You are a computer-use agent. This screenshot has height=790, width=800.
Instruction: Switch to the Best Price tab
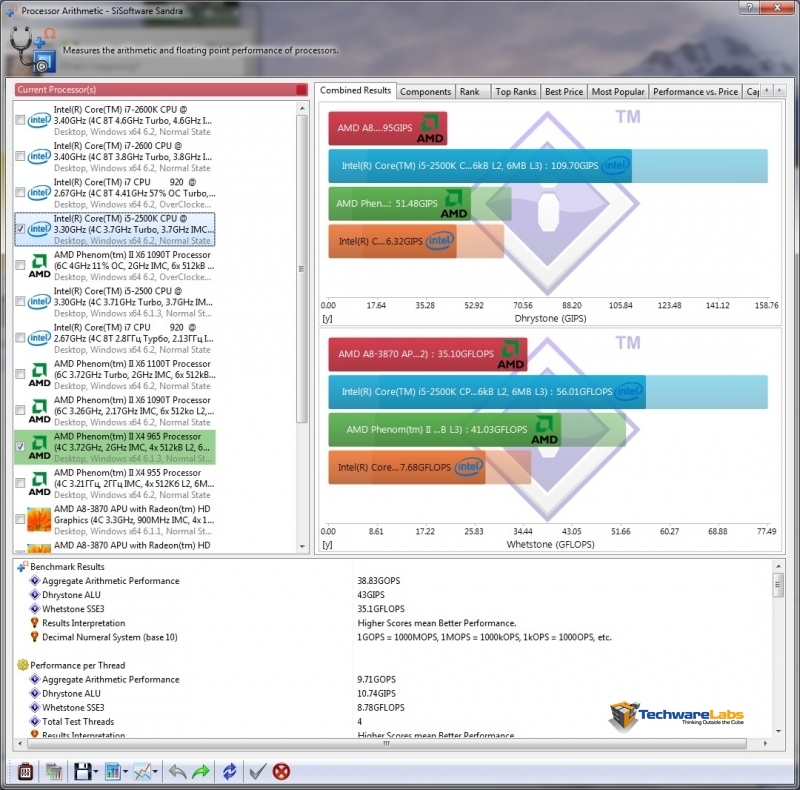tap(564, 92)
